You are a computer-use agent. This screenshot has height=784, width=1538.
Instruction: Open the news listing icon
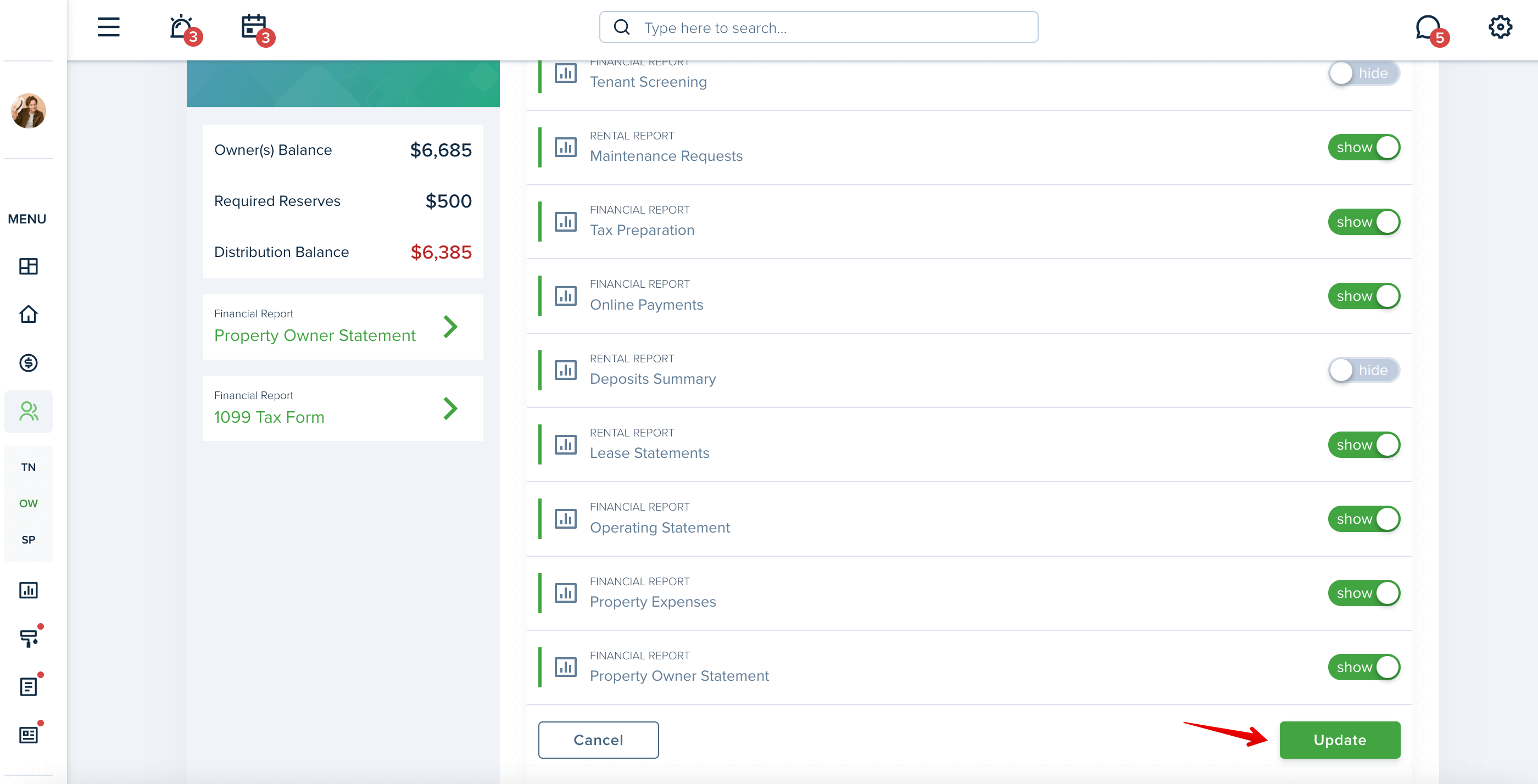(x=28, y=735)
